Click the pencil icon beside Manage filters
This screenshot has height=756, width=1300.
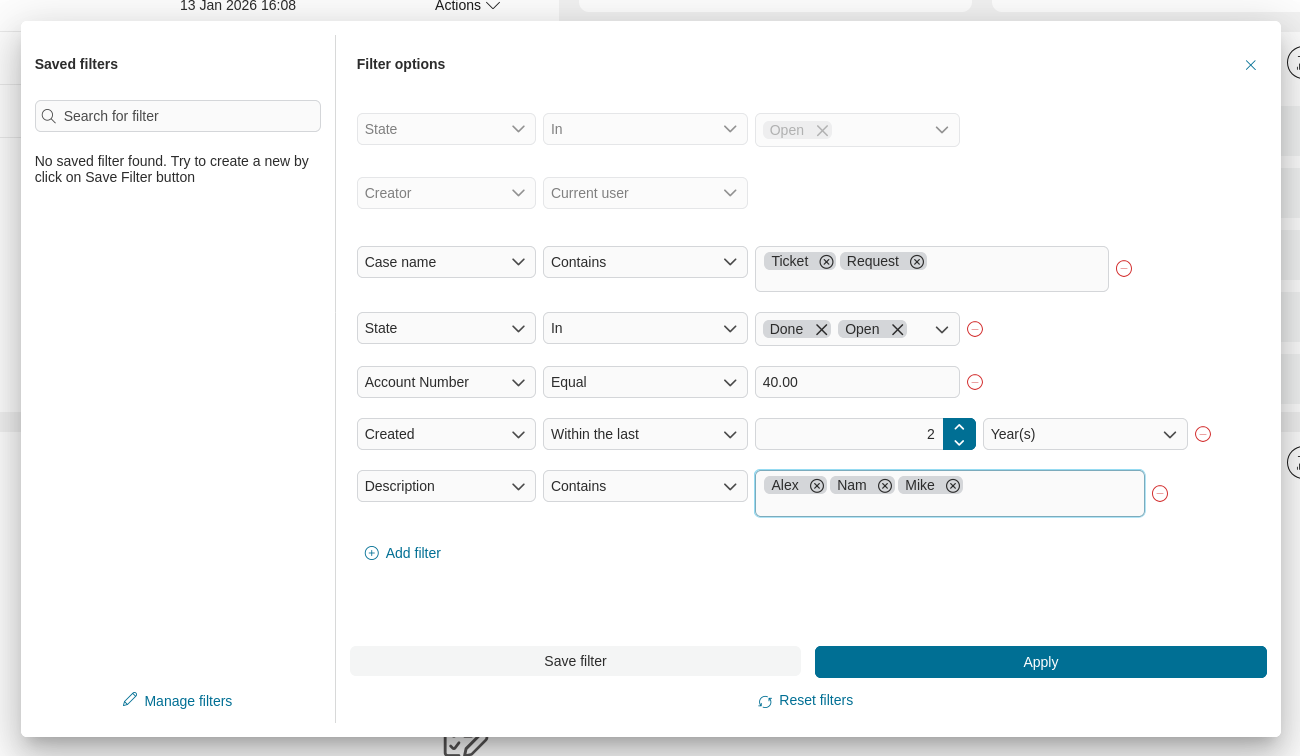(129, 700)
